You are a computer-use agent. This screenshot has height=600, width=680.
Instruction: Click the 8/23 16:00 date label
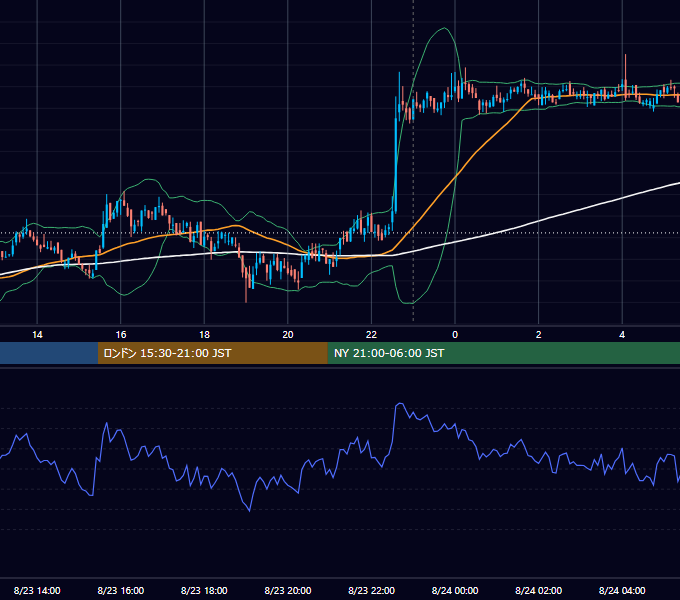(121, 590)
